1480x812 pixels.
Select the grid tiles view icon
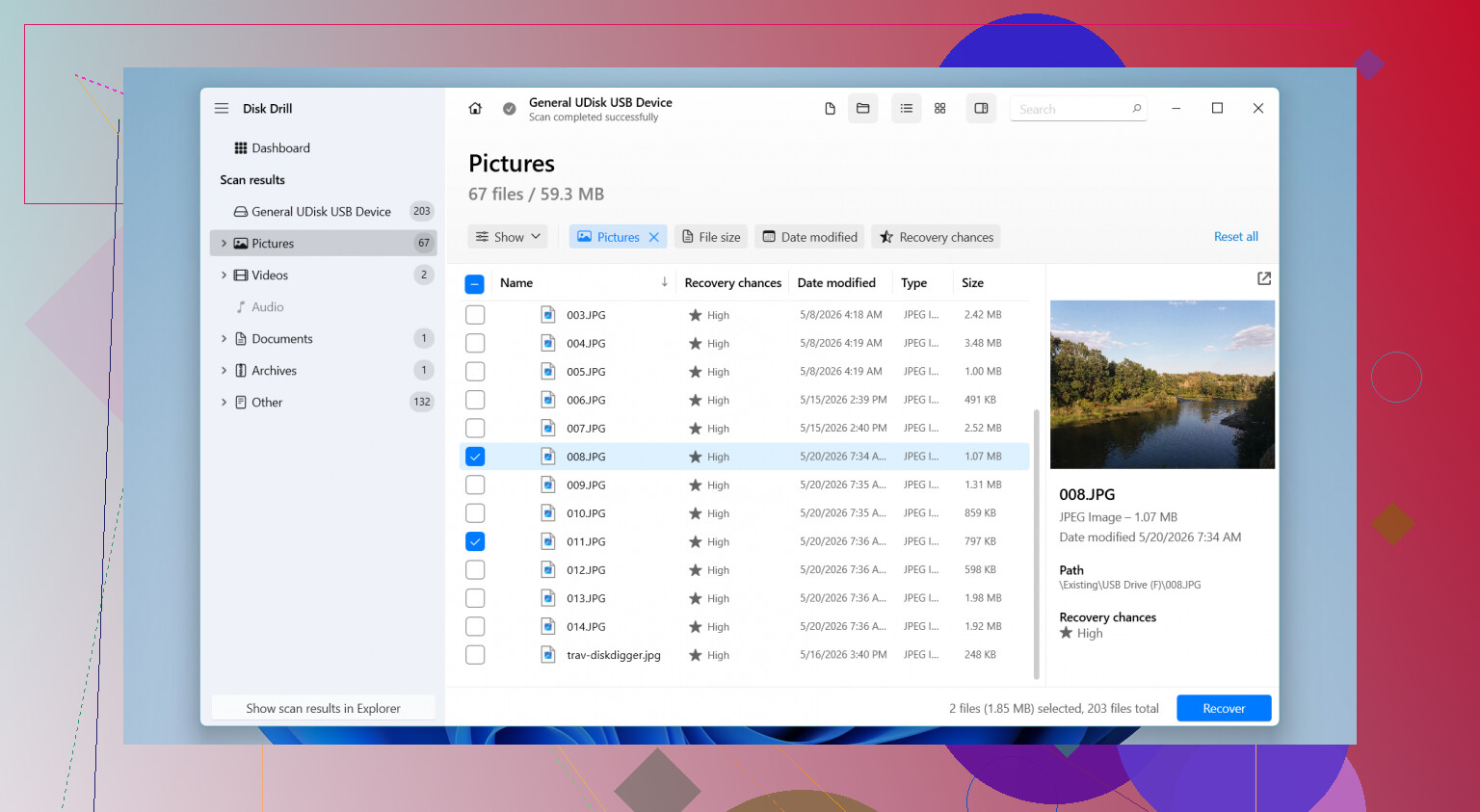coord(940,109)
